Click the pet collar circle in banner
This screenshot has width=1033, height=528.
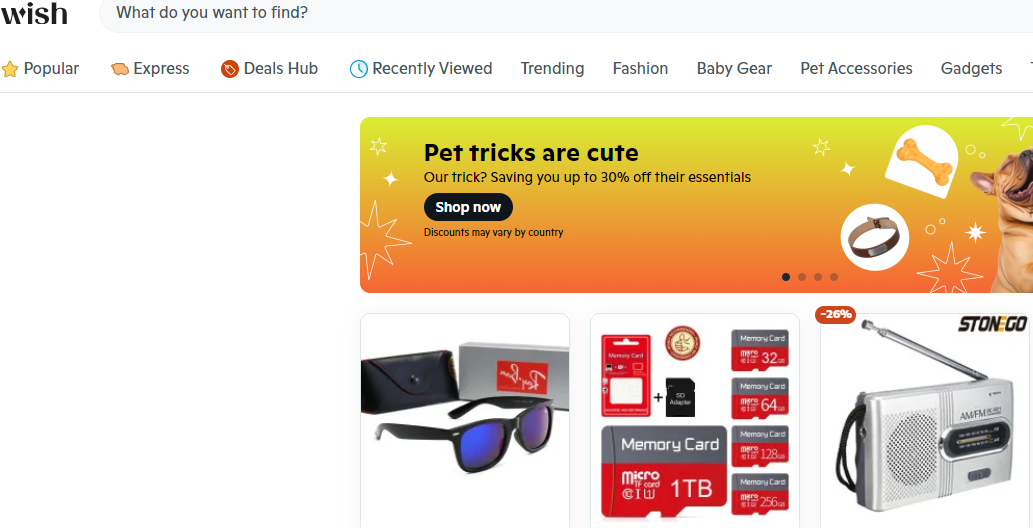875,237
